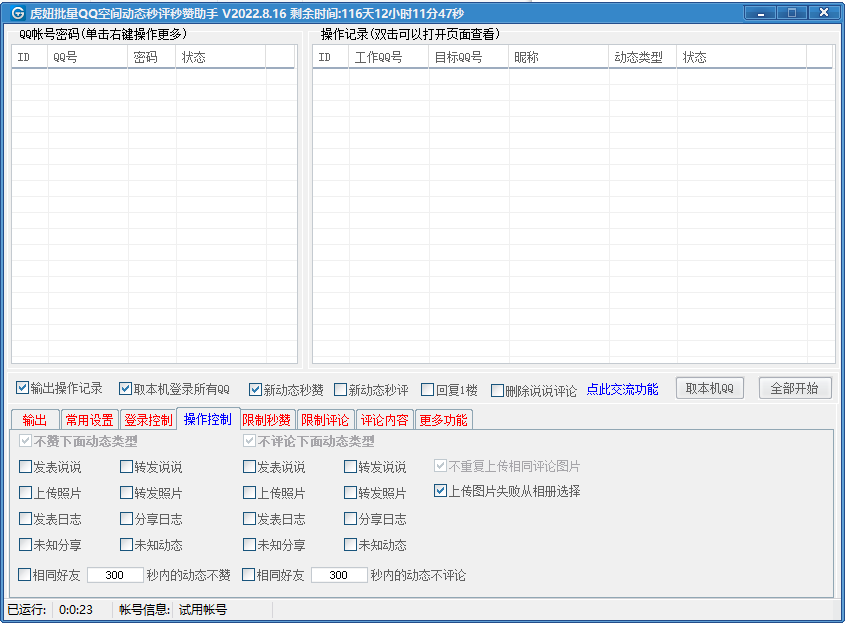This screenshot has width=845, height=623.
Task: Click the 取本机QQ button
Action: 710,388
